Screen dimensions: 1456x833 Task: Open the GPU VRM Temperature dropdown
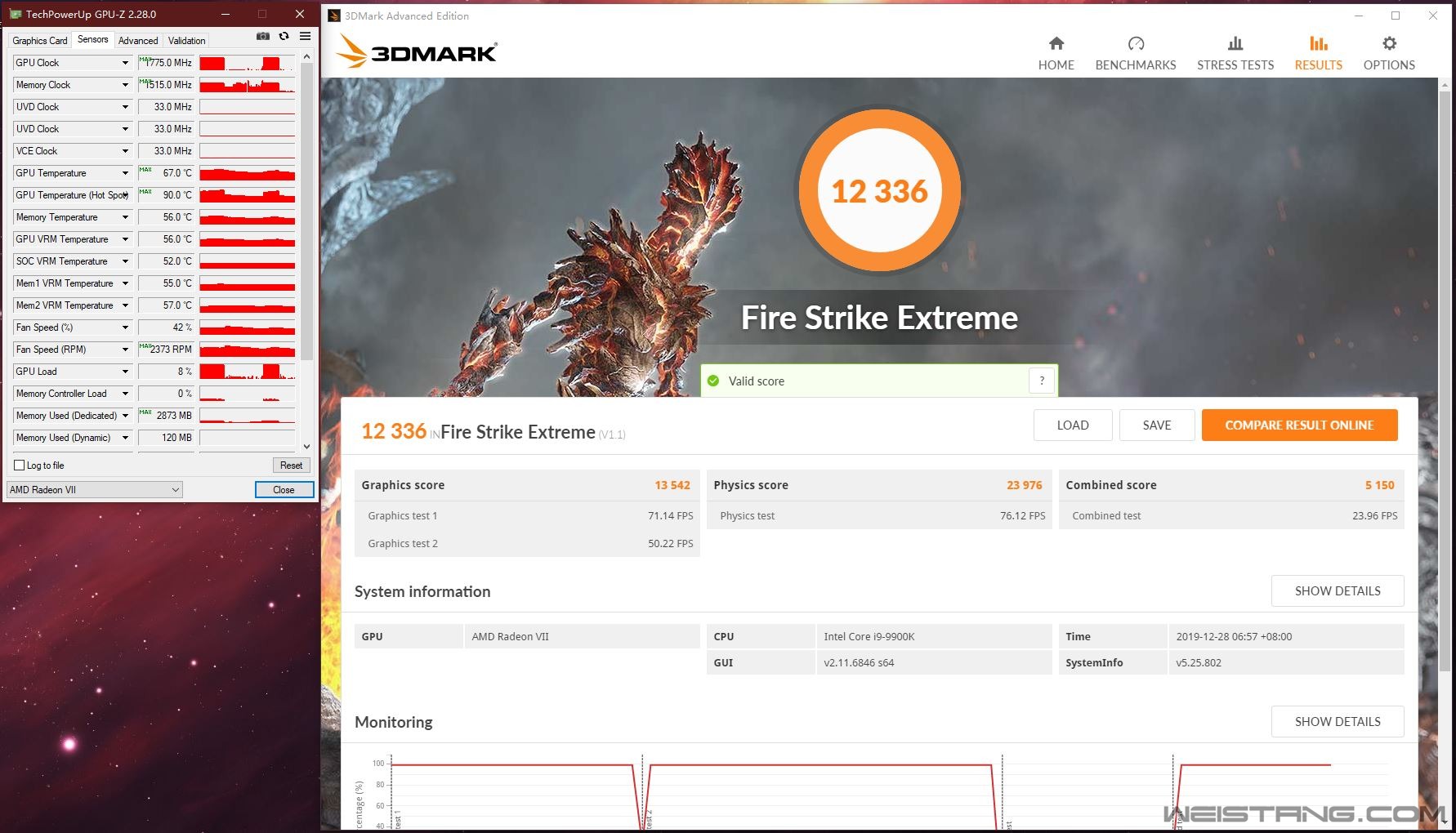[x=125, y=239]
